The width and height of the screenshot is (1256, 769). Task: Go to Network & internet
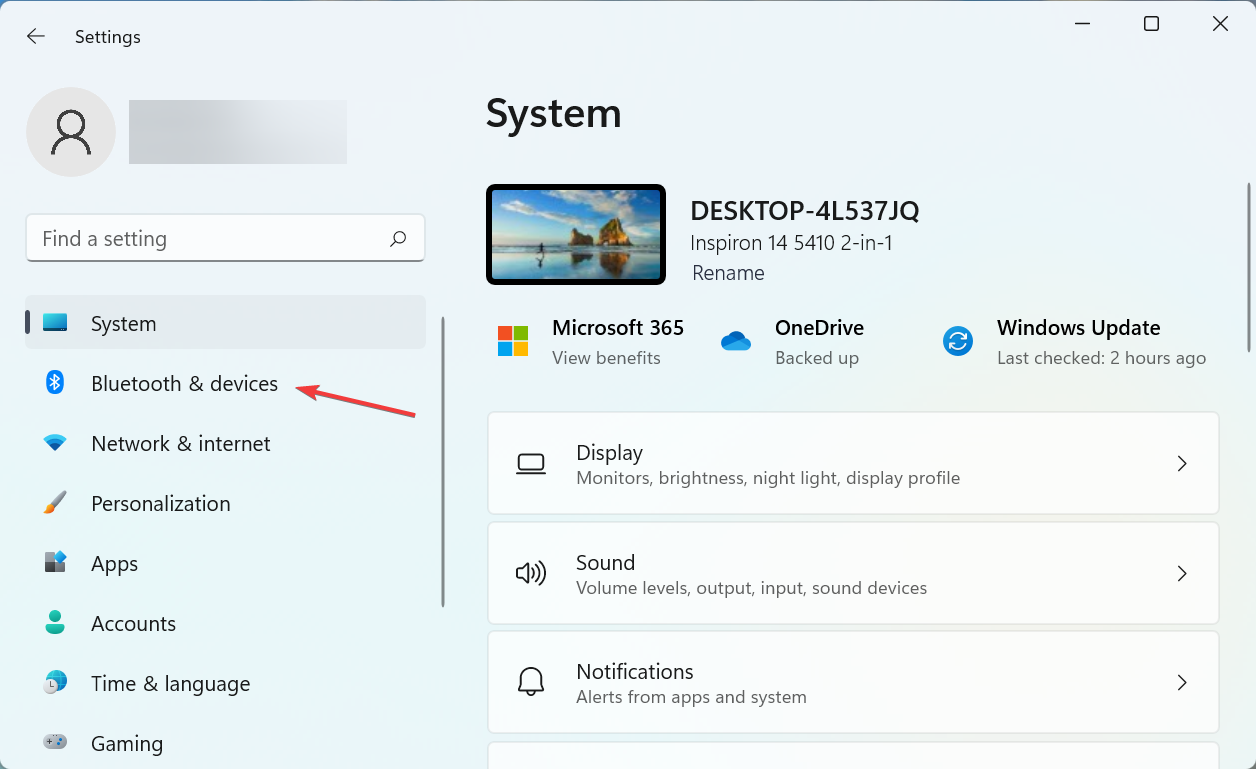[x=226, y=443]
